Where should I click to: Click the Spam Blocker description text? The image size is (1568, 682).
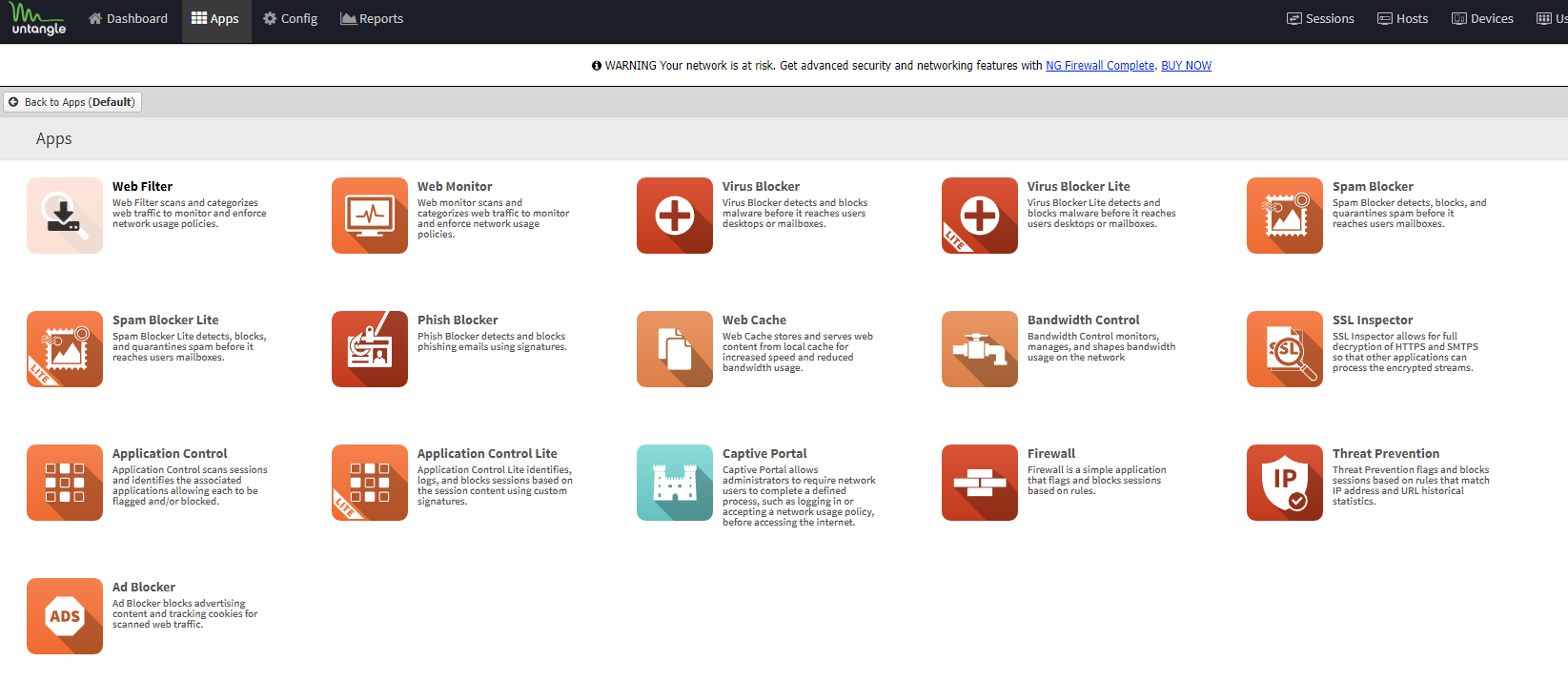[1409, 214]
